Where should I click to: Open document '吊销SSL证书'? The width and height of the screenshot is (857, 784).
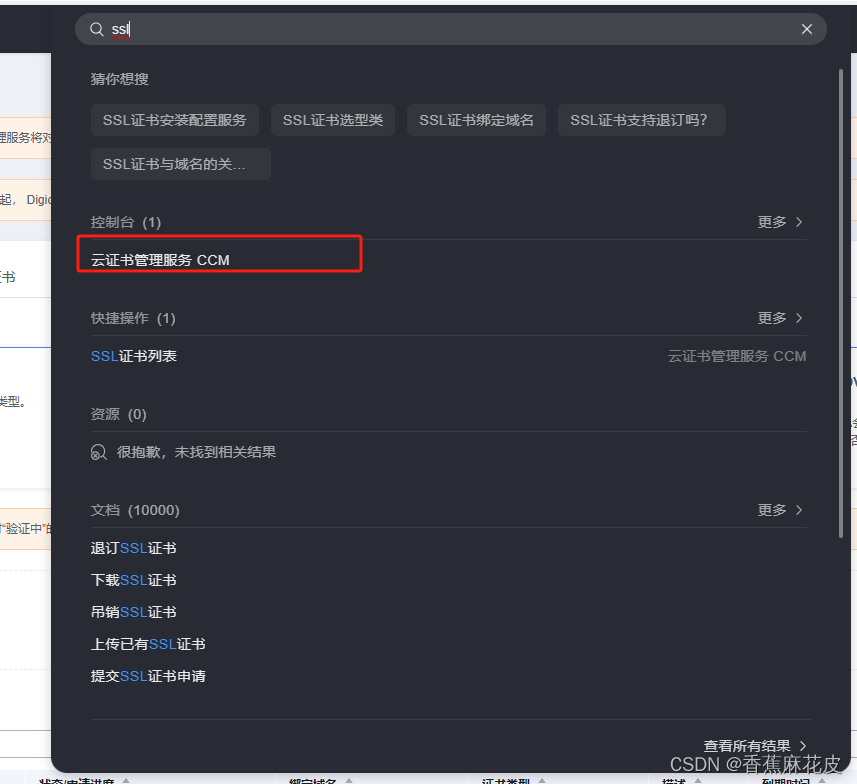133,612
